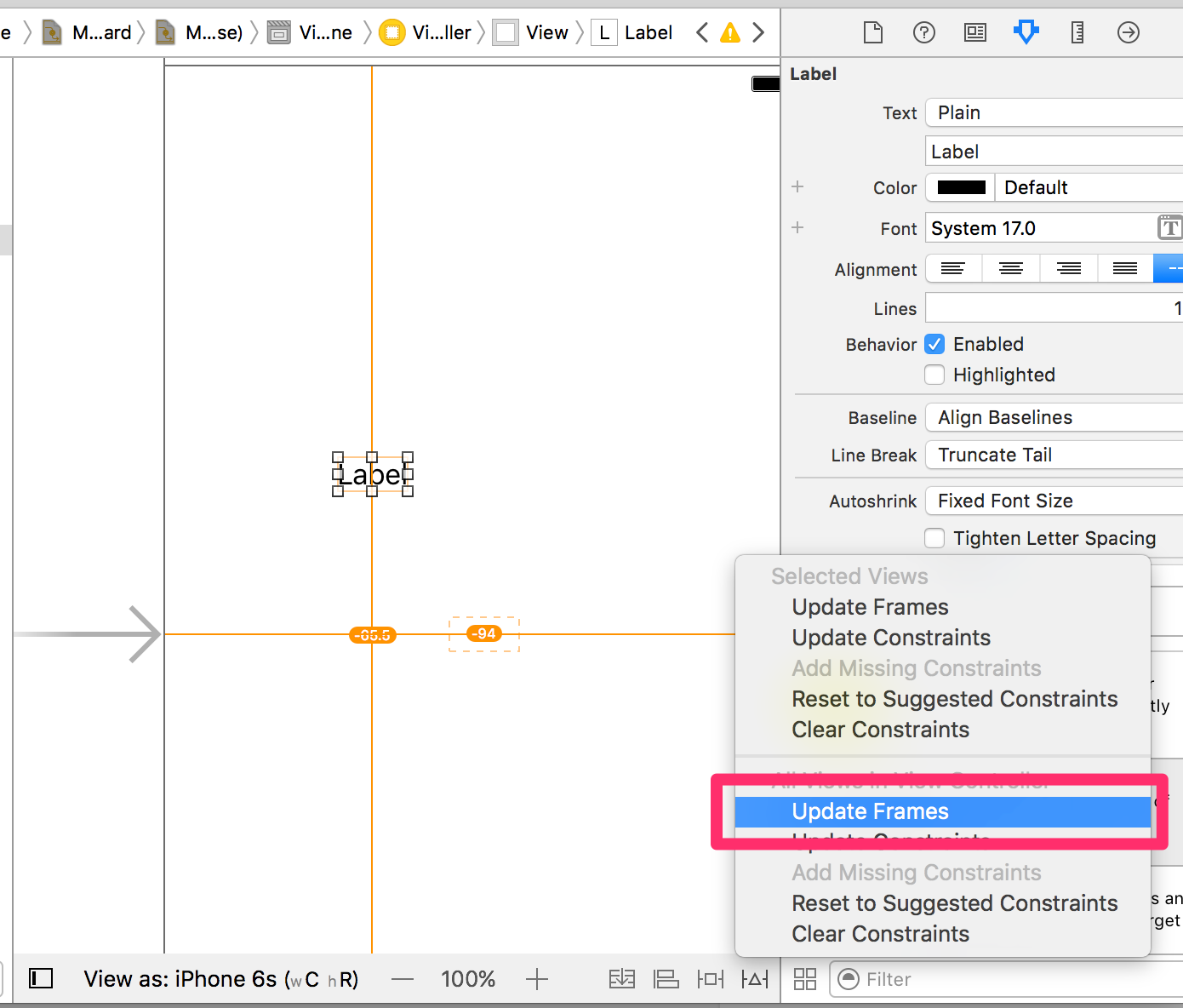Click the library Filter search field
This screenshot has width=1183, height=1008.
pyautogui.click(x=1007, y=979)
